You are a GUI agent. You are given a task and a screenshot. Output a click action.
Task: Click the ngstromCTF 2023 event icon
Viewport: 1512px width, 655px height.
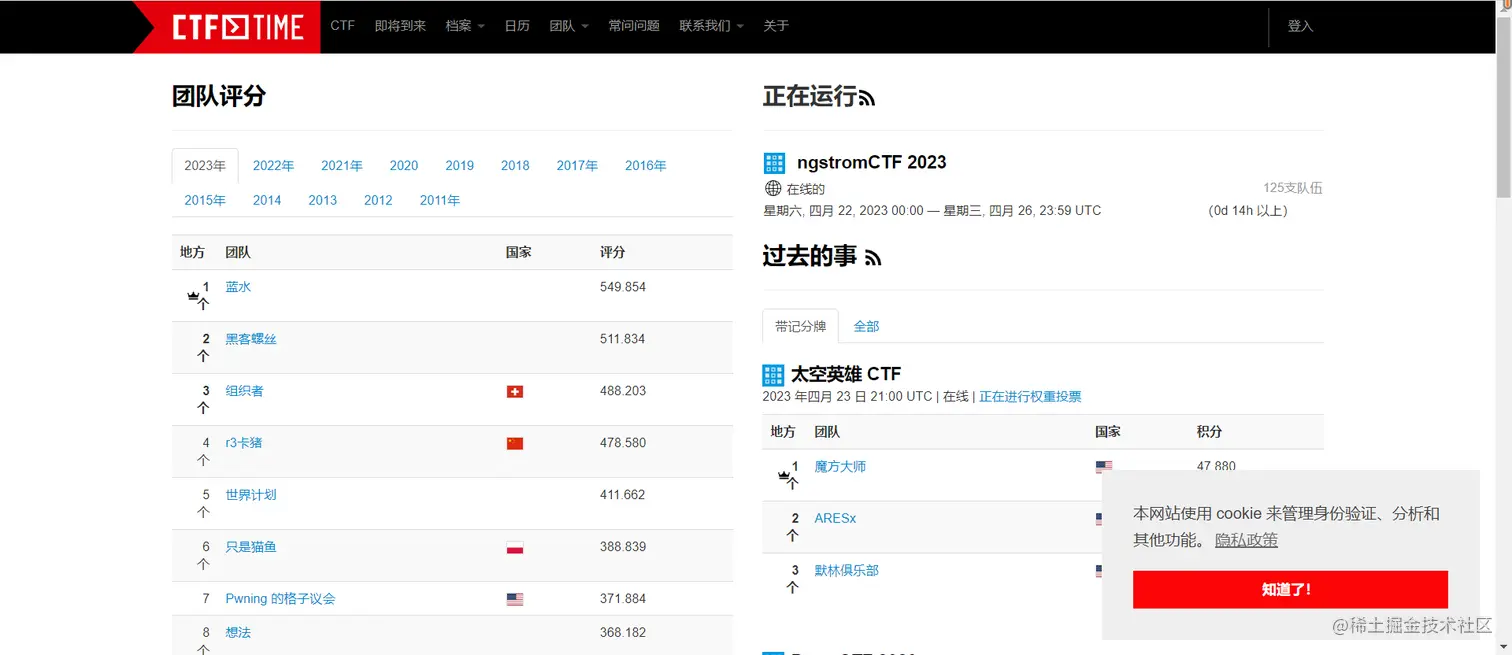774,163
